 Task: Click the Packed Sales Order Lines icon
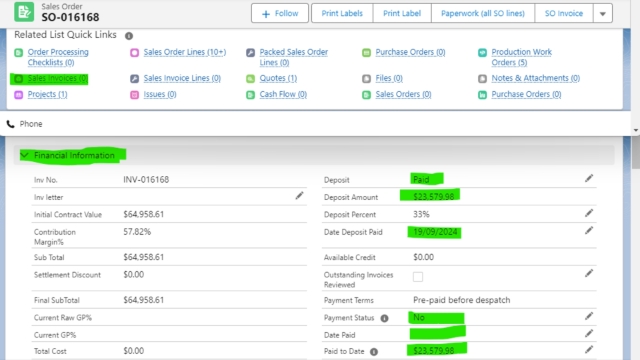click(x=251, y=52)
